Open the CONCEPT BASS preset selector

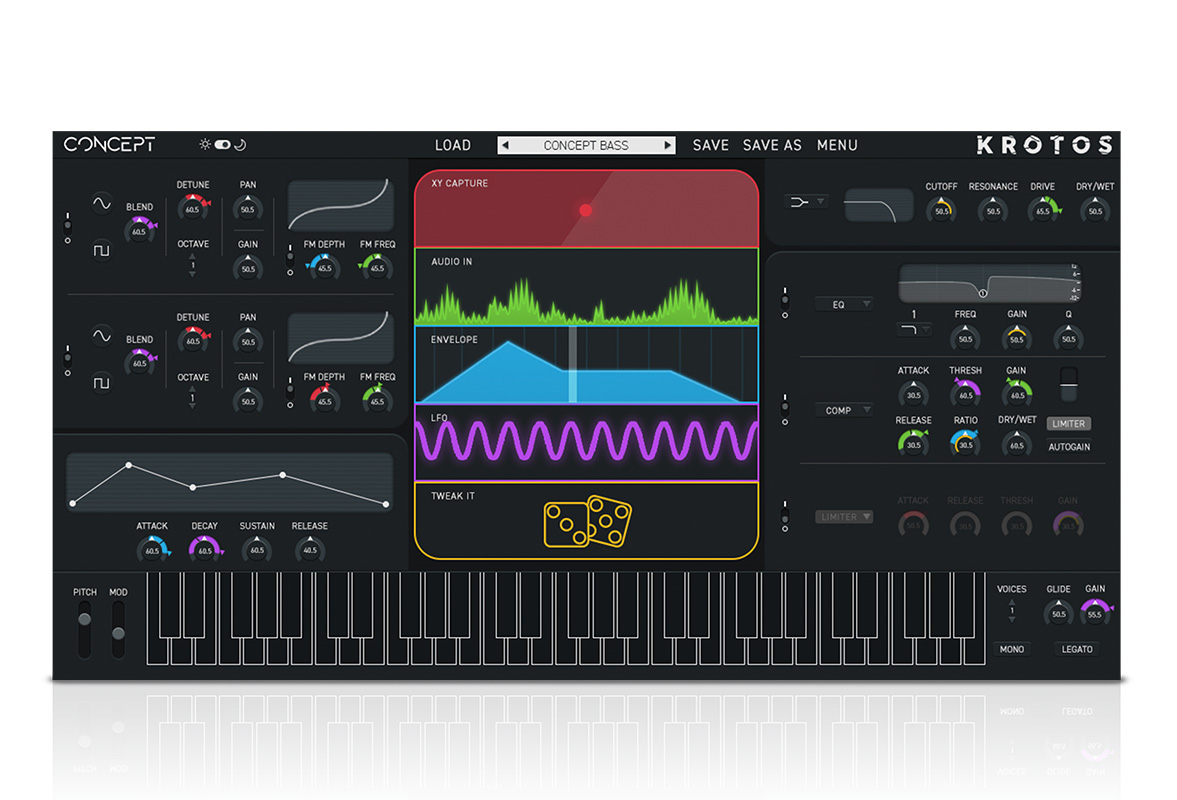(x=586, y=145)
